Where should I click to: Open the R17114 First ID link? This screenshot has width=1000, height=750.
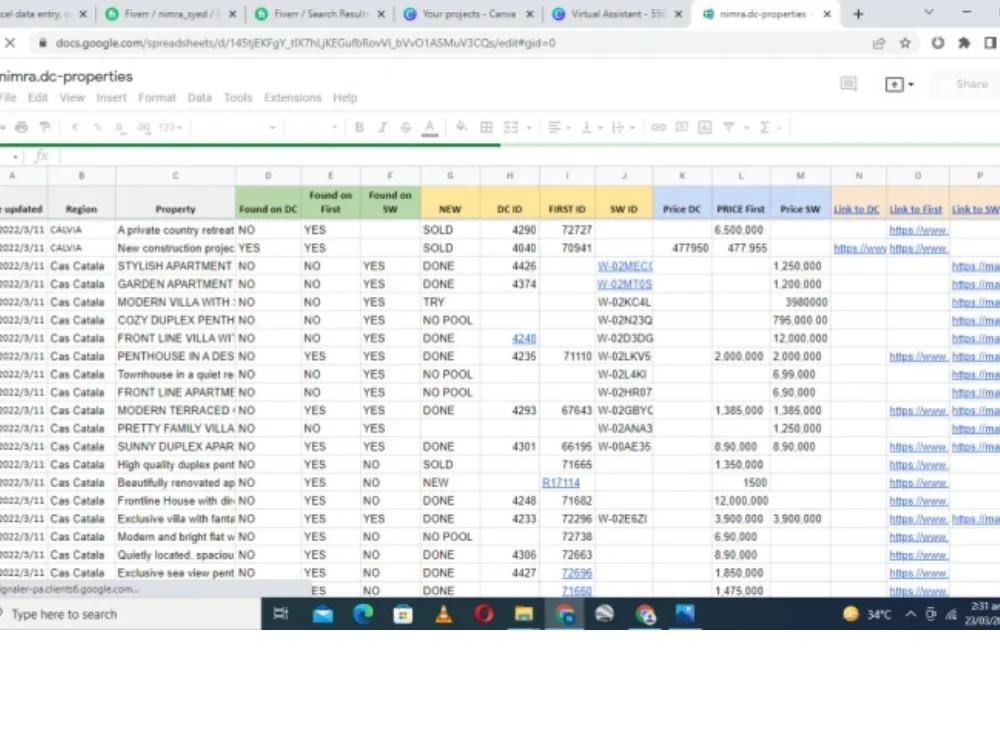pyautogui.click(x=561, y=483)
